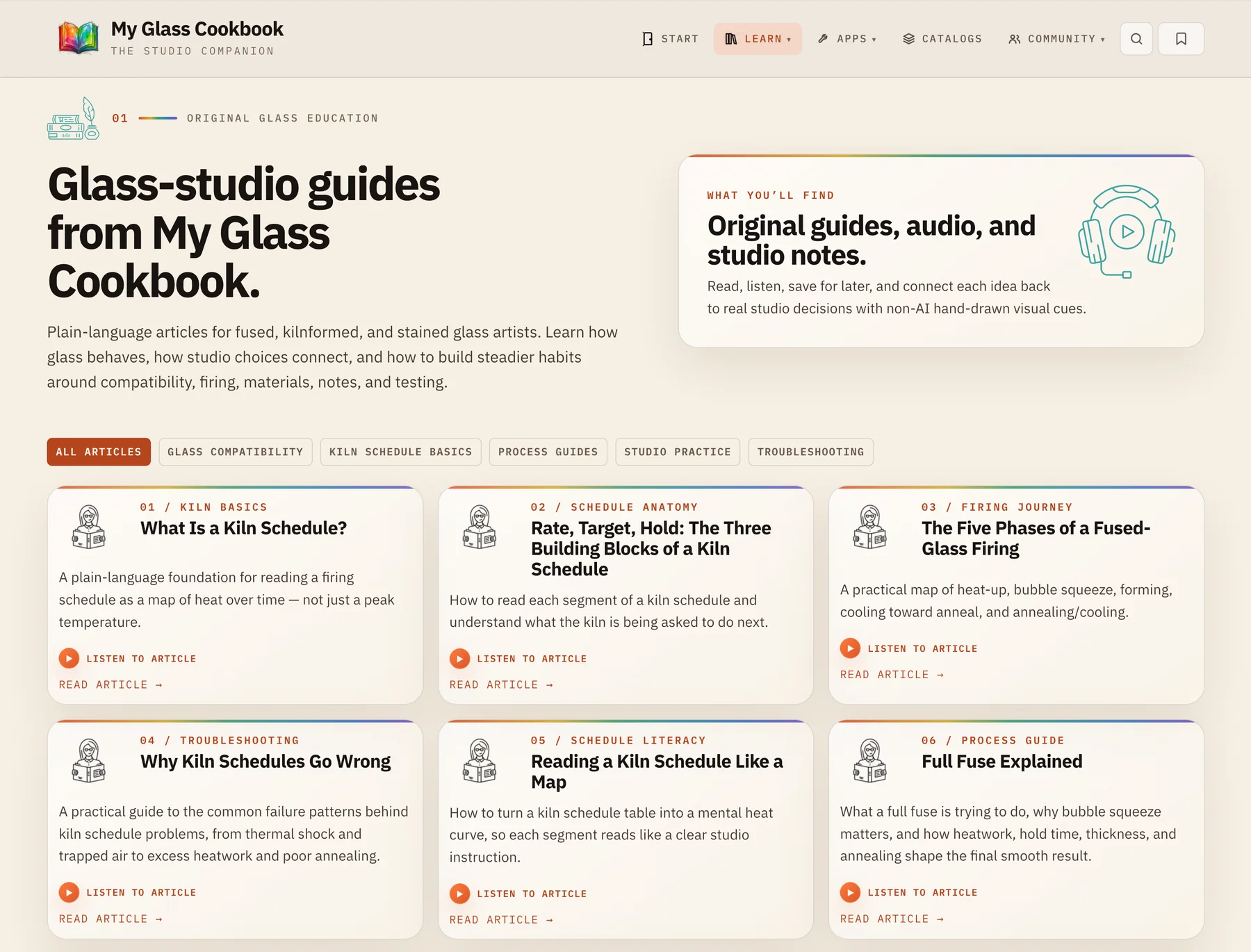Open saved bookmarks icon button
1251x952 pixels.
[x=1181, y=39]
